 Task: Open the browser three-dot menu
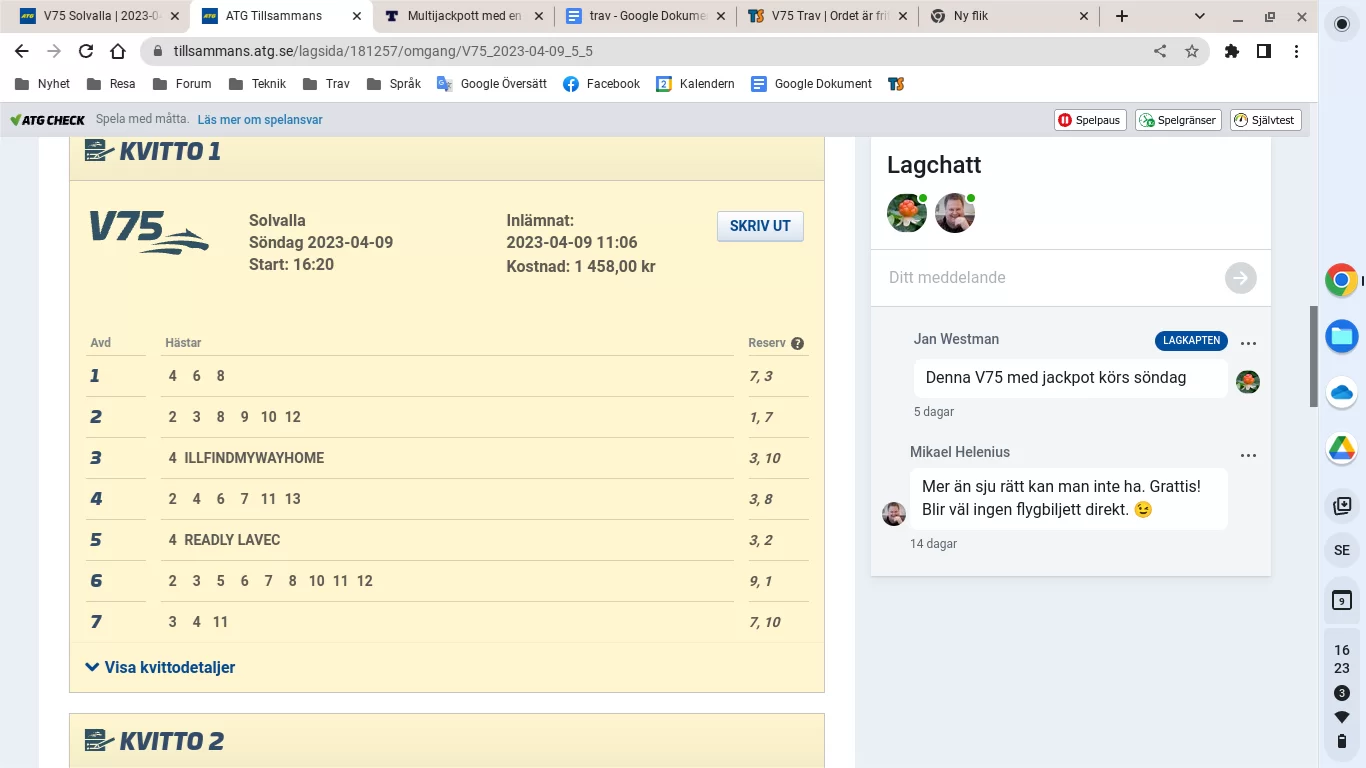[1297, 50]
